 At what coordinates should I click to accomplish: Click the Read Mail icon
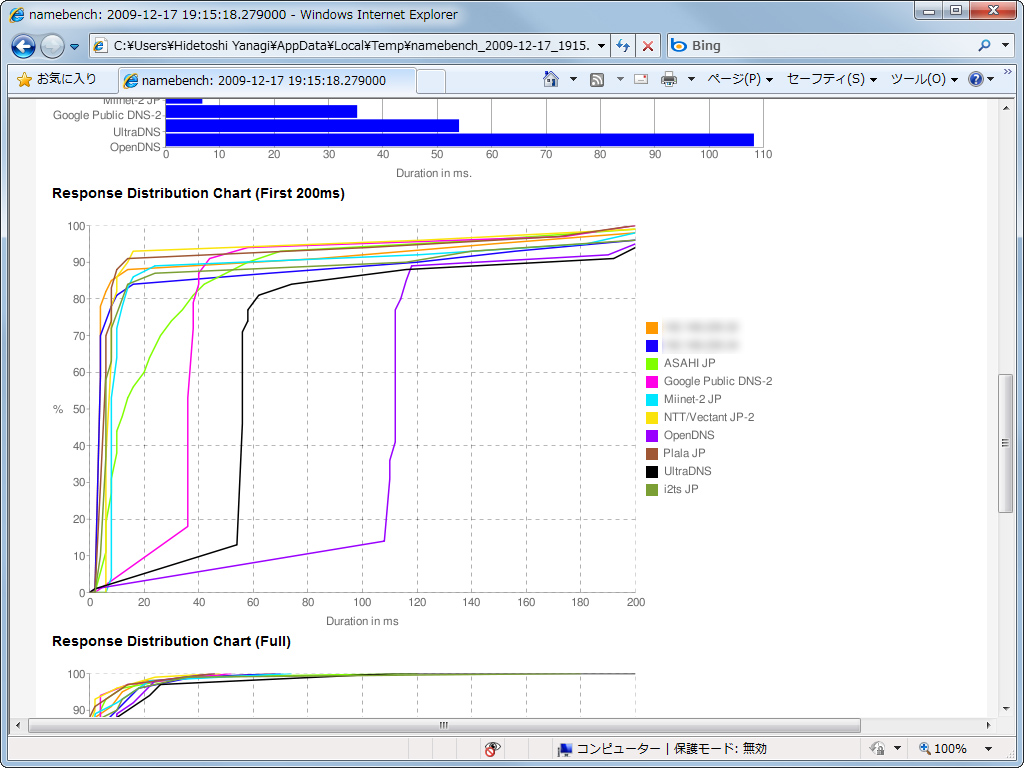point(641,80)
